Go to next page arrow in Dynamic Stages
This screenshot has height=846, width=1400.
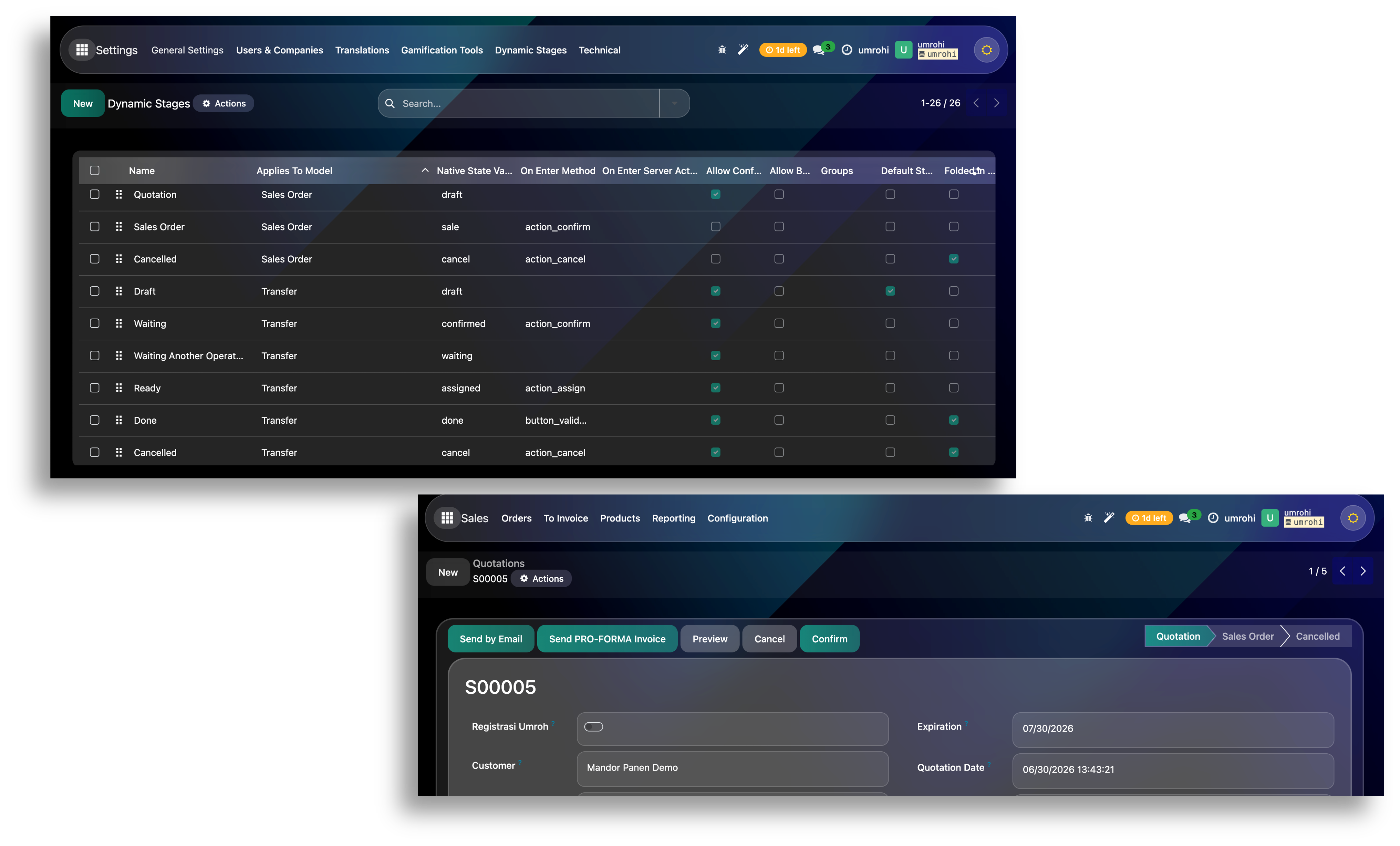pyautogui.click(x=996, y=103)
